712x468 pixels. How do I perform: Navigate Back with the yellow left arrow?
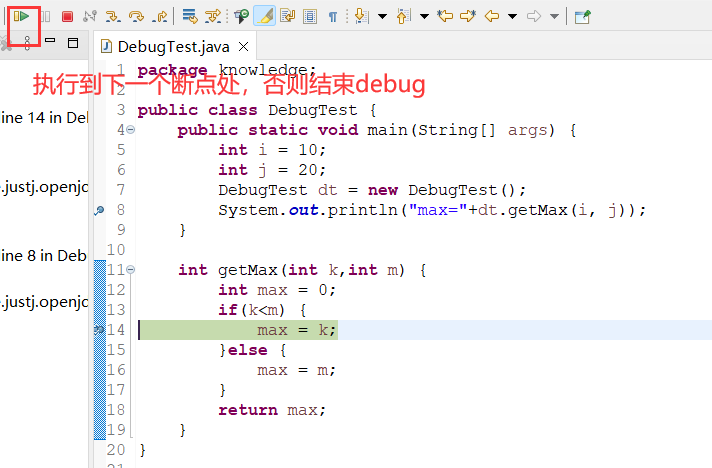pos(492,17)
